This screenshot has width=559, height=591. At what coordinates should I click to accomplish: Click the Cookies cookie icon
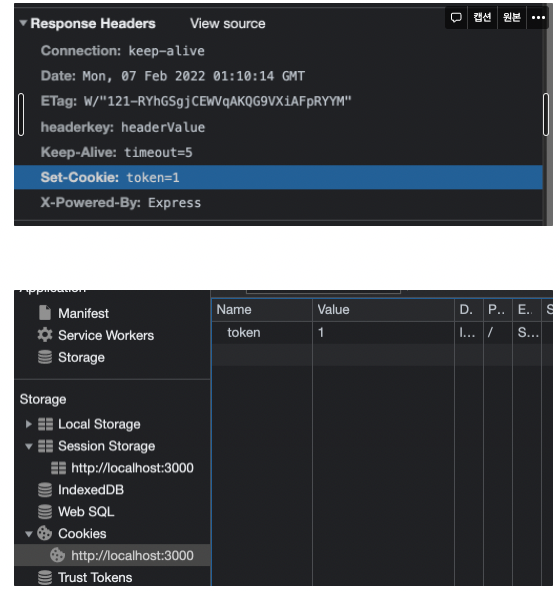click(44, 533)
